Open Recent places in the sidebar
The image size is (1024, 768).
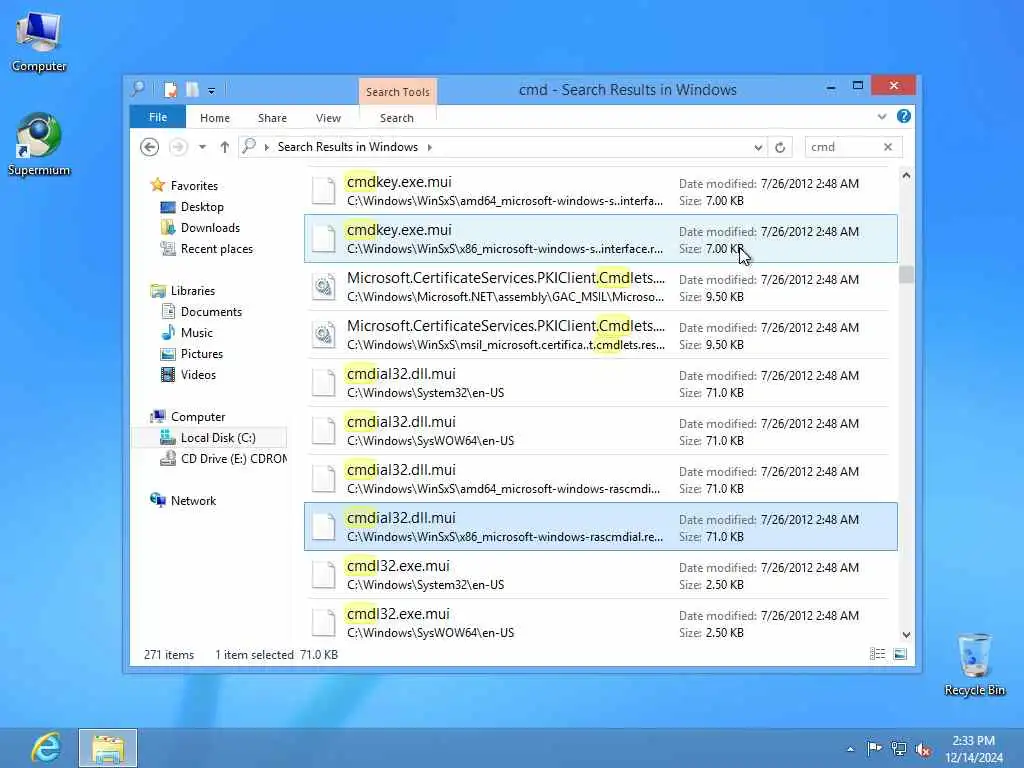point(216,249)
